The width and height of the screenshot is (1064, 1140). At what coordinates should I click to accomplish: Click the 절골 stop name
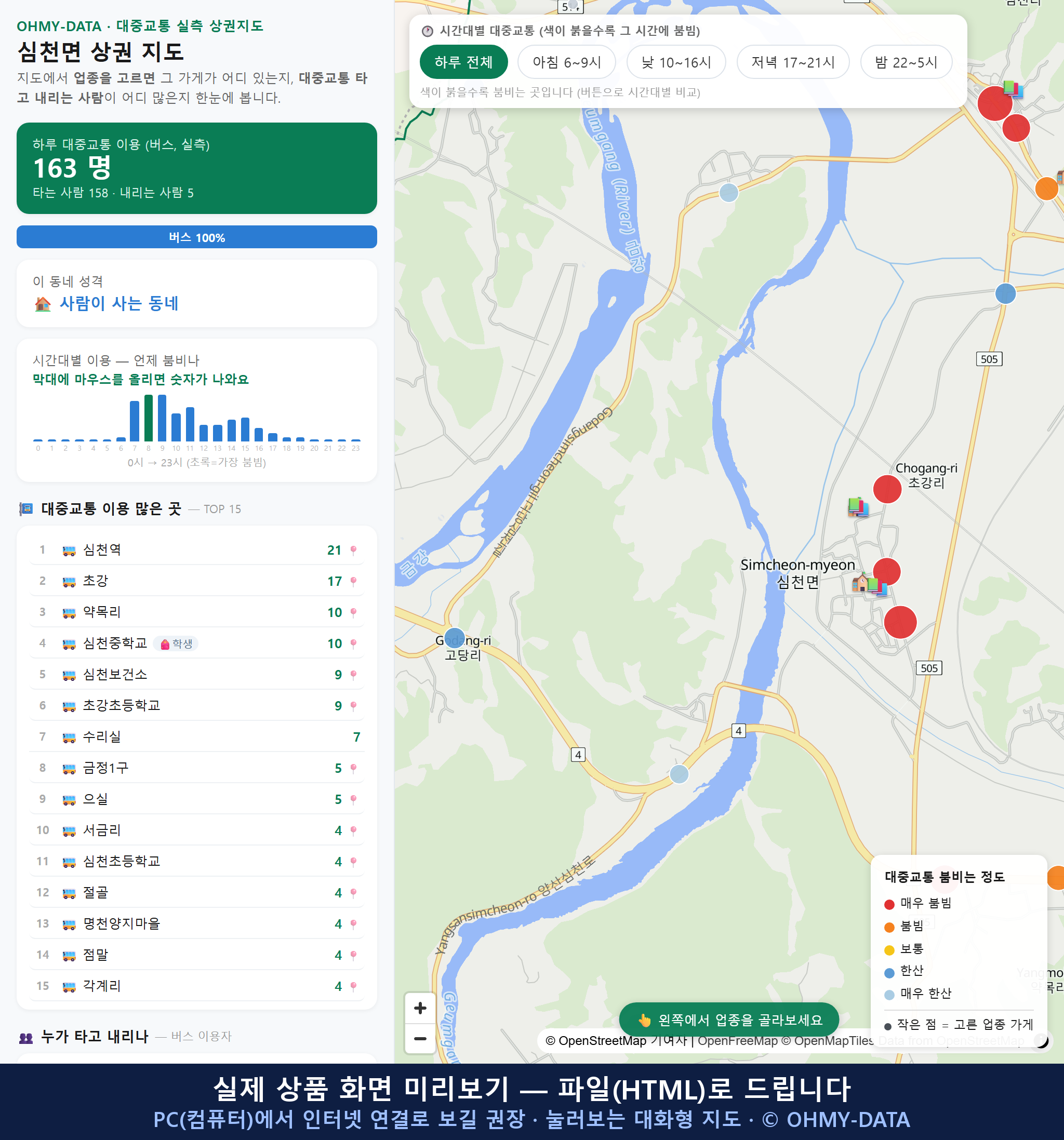click(95, 893)
